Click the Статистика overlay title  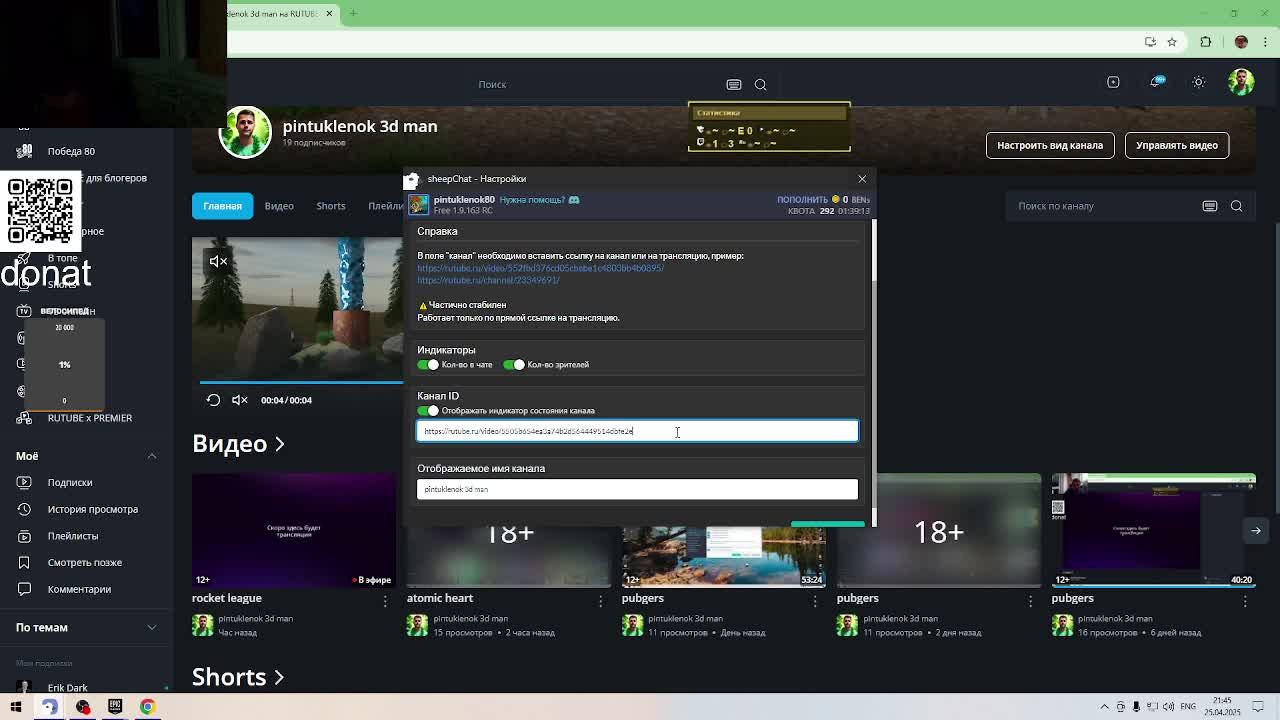pos(718,113)
